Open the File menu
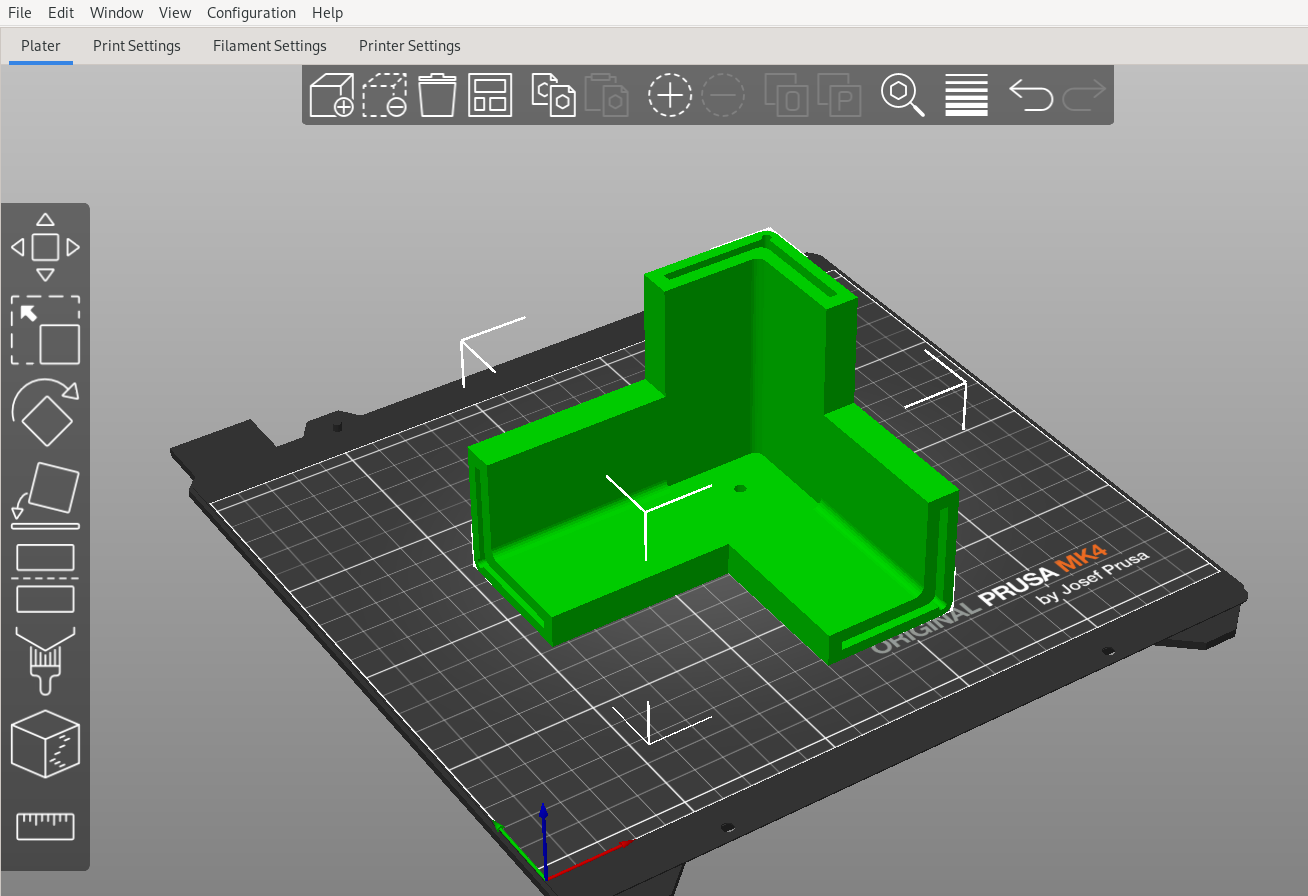This screenshot has height=896, width=1308. tap(20, 13)
